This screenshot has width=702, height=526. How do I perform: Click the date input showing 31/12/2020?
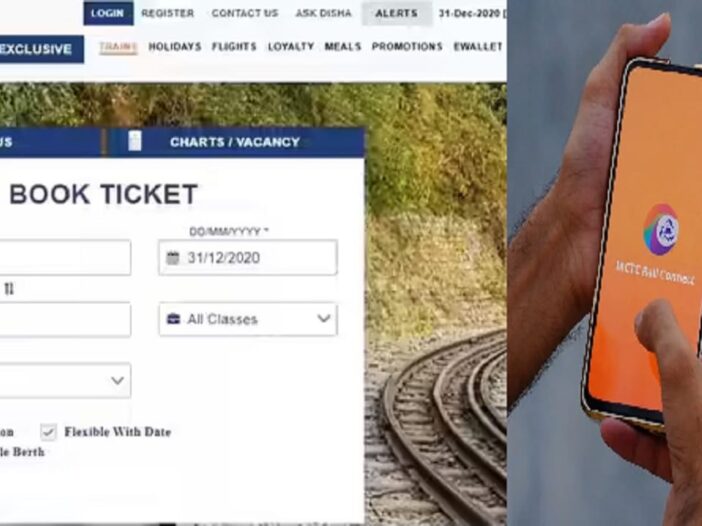[x=248, y=258]
